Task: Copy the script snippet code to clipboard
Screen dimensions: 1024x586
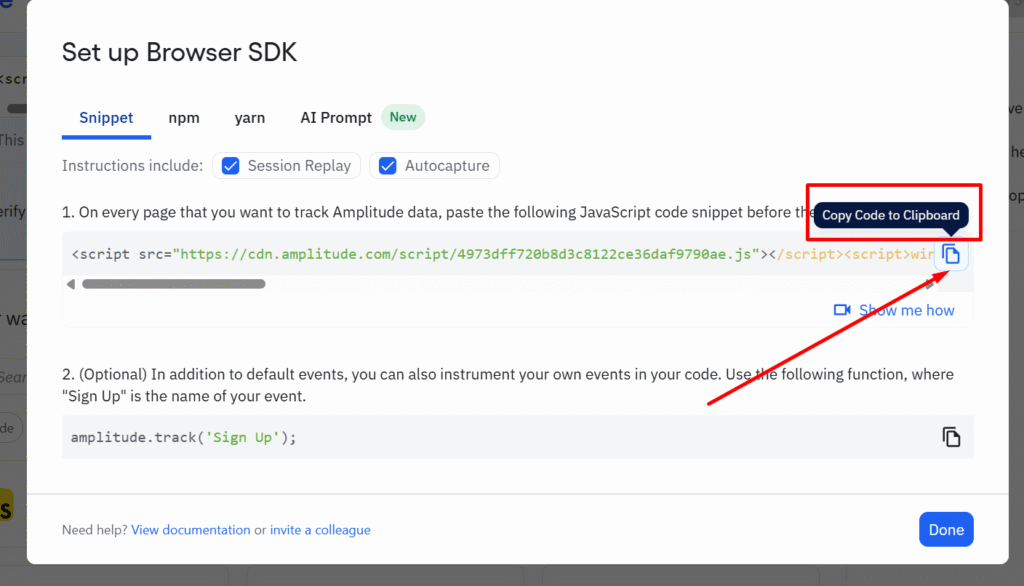Action: point(951,254)
